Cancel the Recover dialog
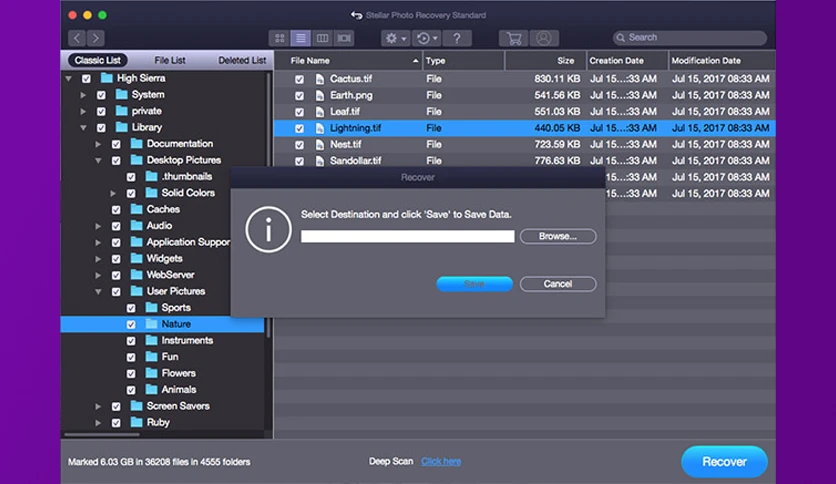 (x=558, y=284)
